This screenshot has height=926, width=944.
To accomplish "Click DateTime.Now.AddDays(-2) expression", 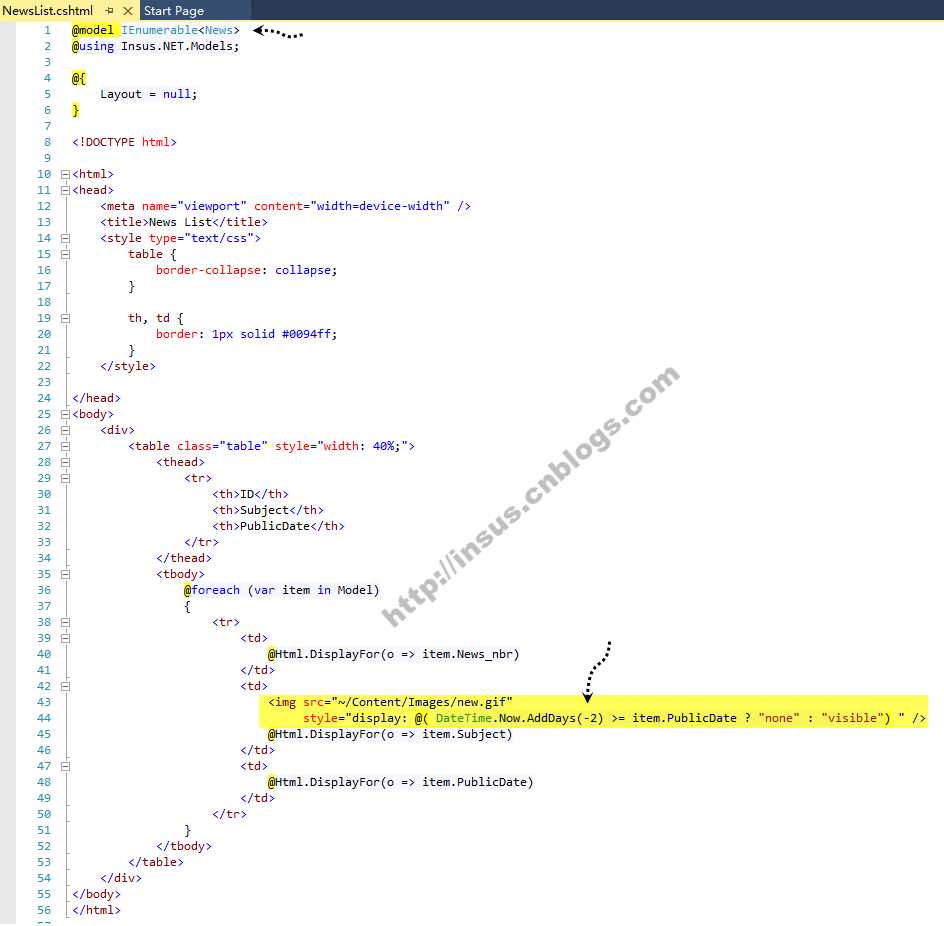I will (519, 718).
